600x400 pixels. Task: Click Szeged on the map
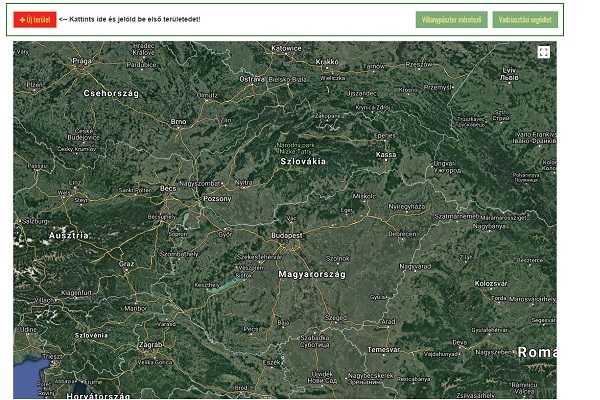(x=335, y=319)
